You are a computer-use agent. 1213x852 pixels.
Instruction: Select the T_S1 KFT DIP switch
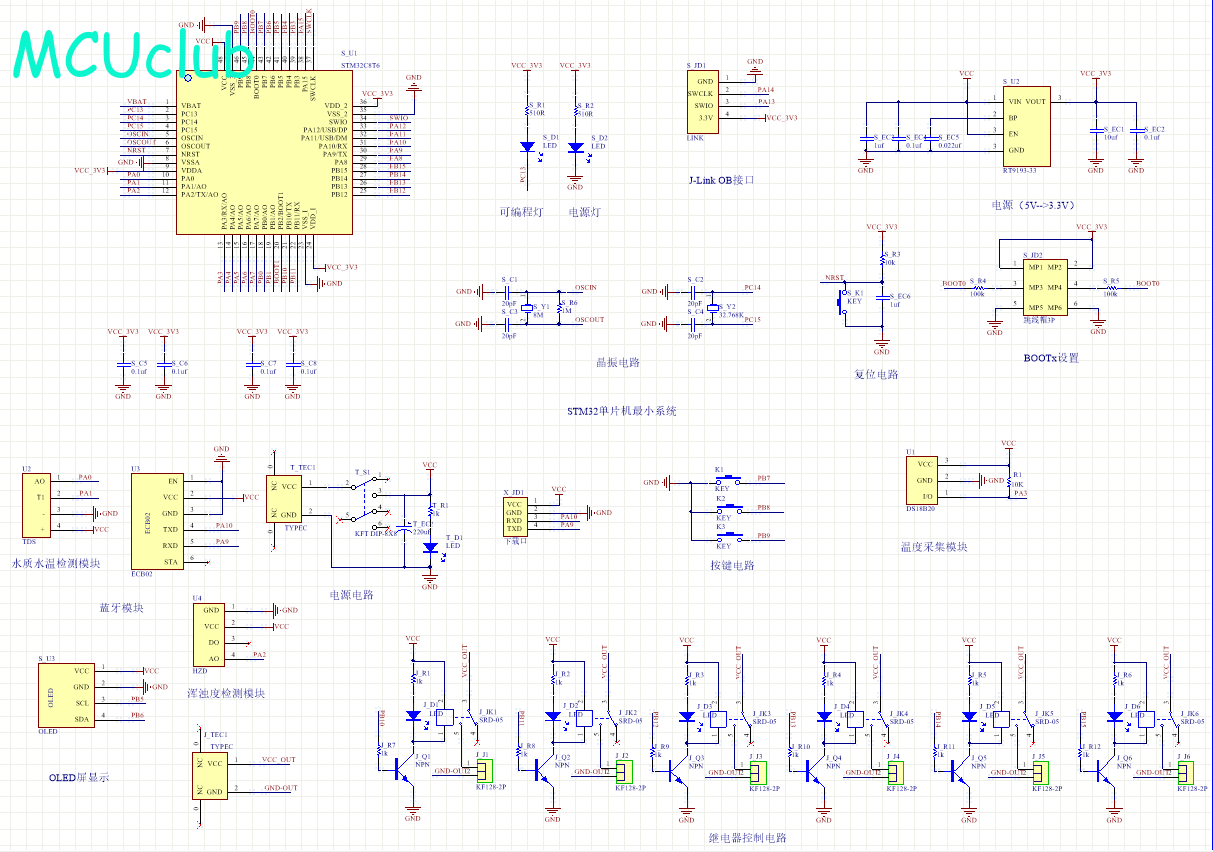tap(372, 501)
